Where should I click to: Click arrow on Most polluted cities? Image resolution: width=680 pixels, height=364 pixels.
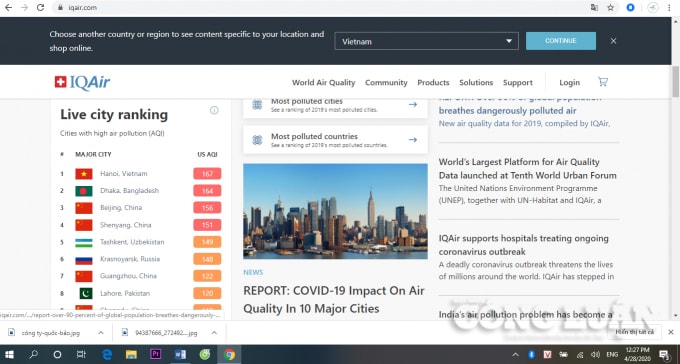click(x=412, y=105)
